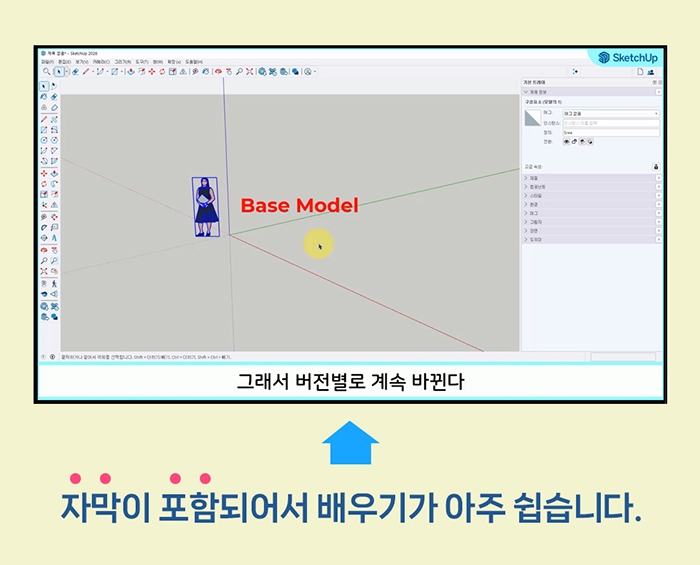Open the 그리기 menu
700x565 pixels.
[123, 62]
